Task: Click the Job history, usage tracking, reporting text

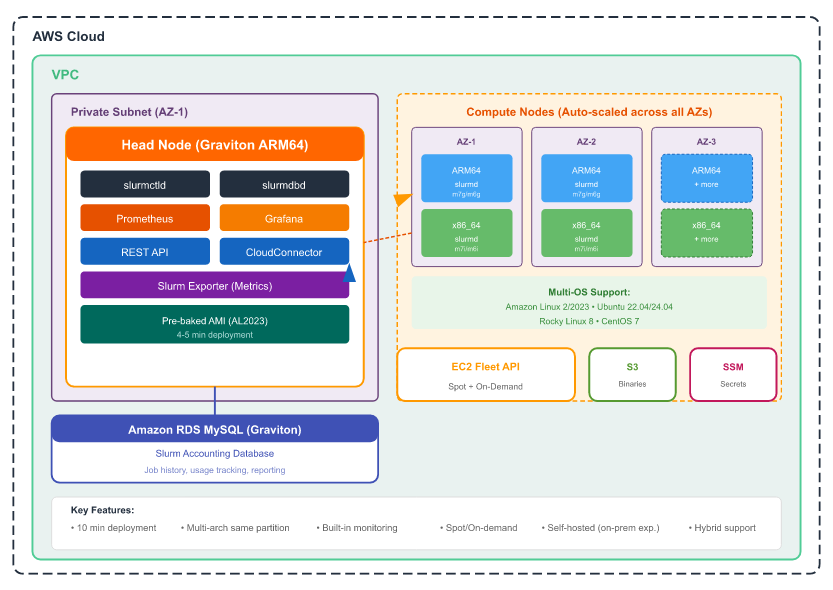Action: pyautogui.click(x=215, y=470)
